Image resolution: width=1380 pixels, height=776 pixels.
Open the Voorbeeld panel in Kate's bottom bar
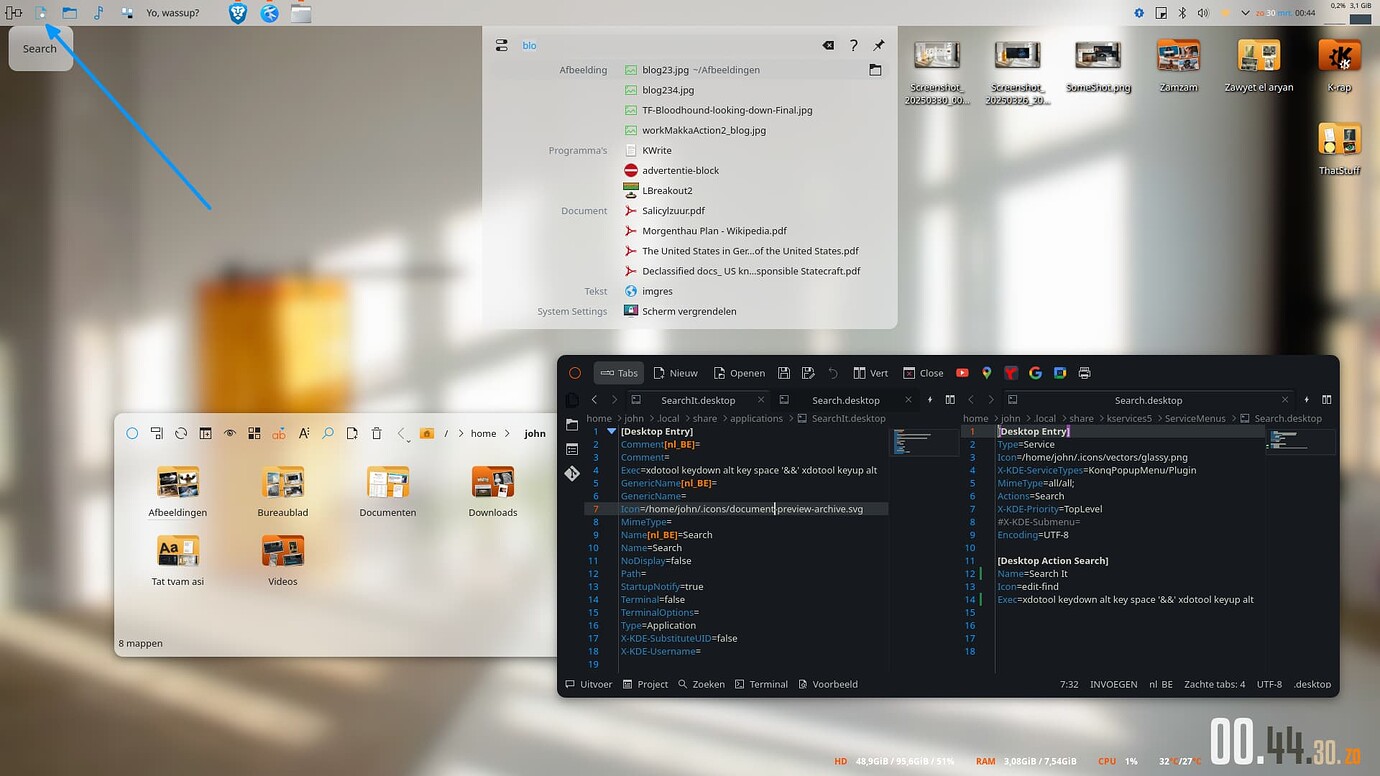828,685
